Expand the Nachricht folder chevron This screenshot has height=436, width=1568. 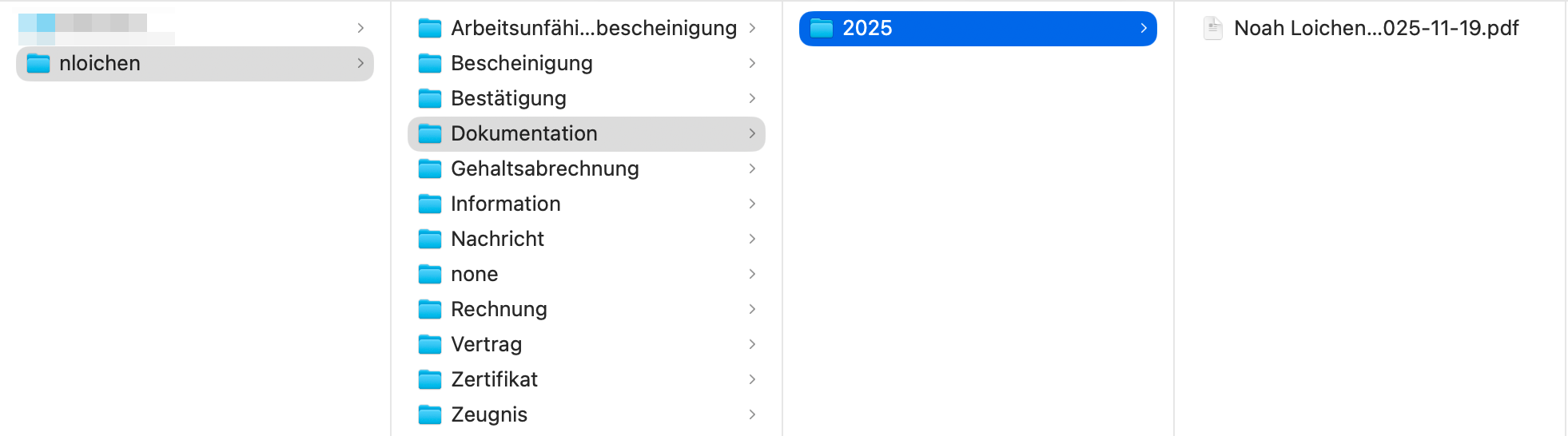point(752,239)
